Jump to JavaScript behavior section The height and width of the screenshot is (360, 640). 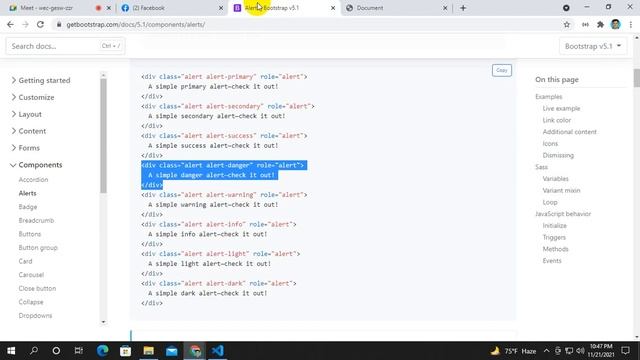(x=563, y=214)
